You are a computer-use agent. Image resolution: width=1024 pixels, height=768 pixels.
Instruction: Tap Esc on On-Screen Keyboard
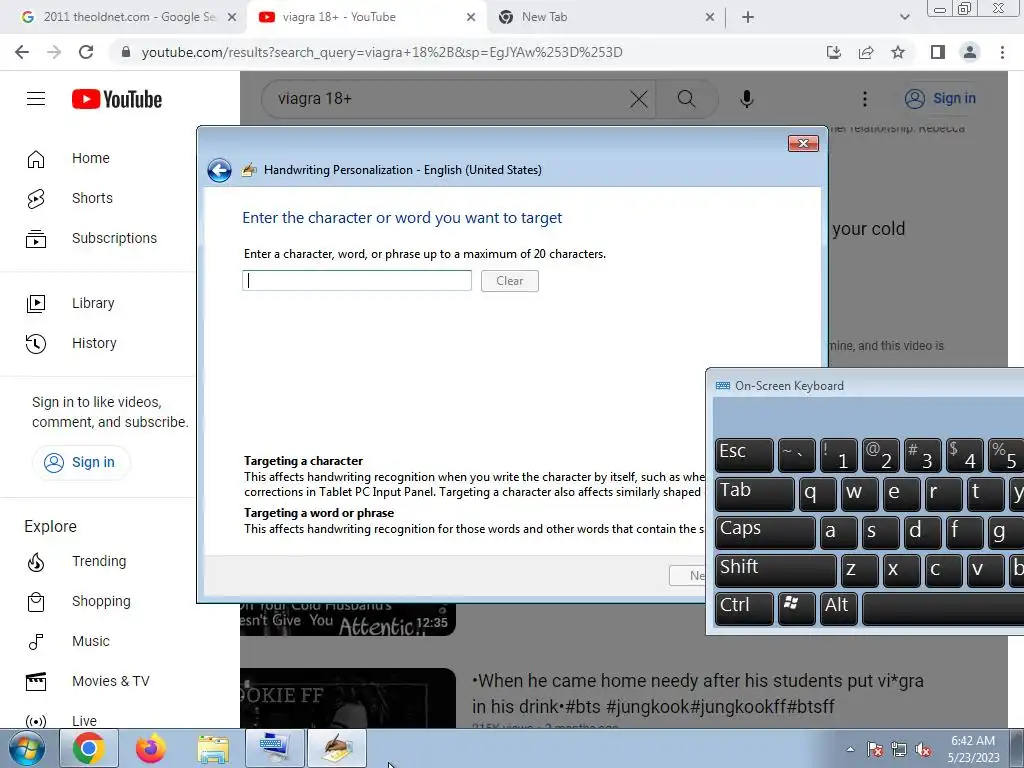(x=744, y=455)
